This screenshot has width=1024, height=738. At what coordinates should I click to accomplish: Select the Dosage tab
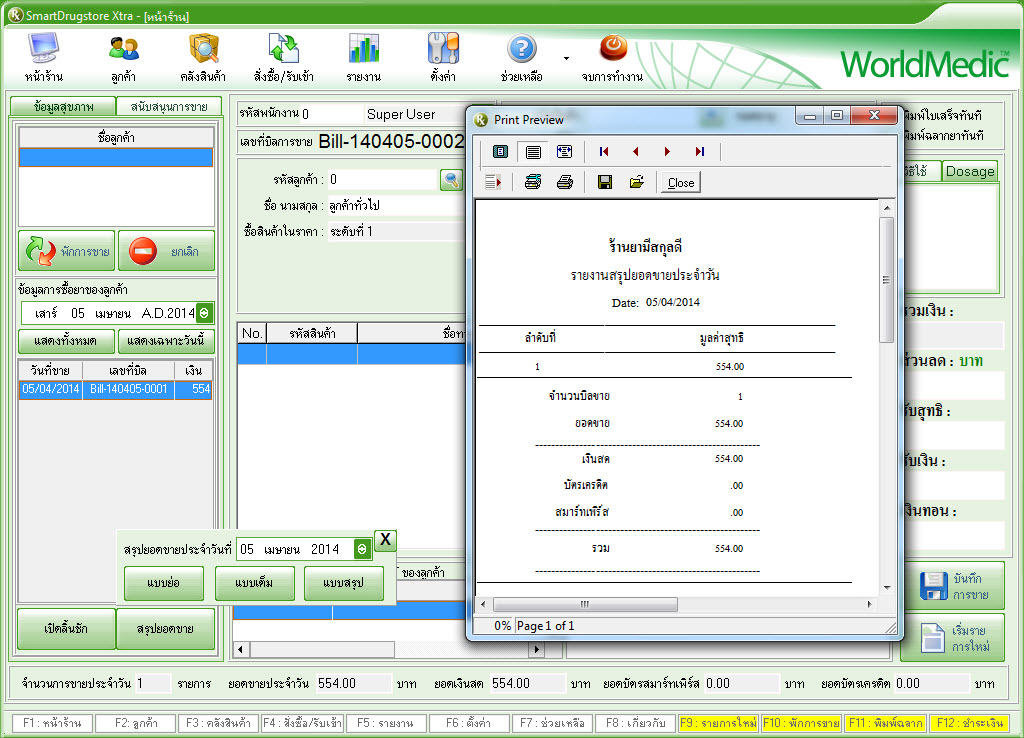[969, 171]
